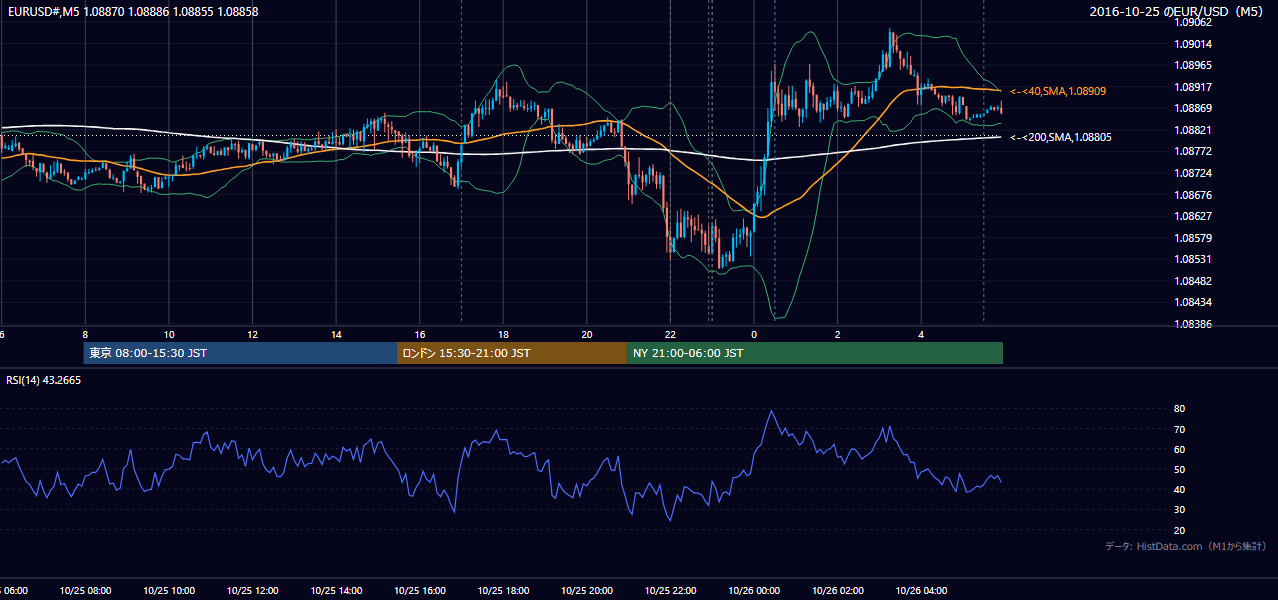
Task: Click price axis value 1.08434
Action: click(1193, 302)
